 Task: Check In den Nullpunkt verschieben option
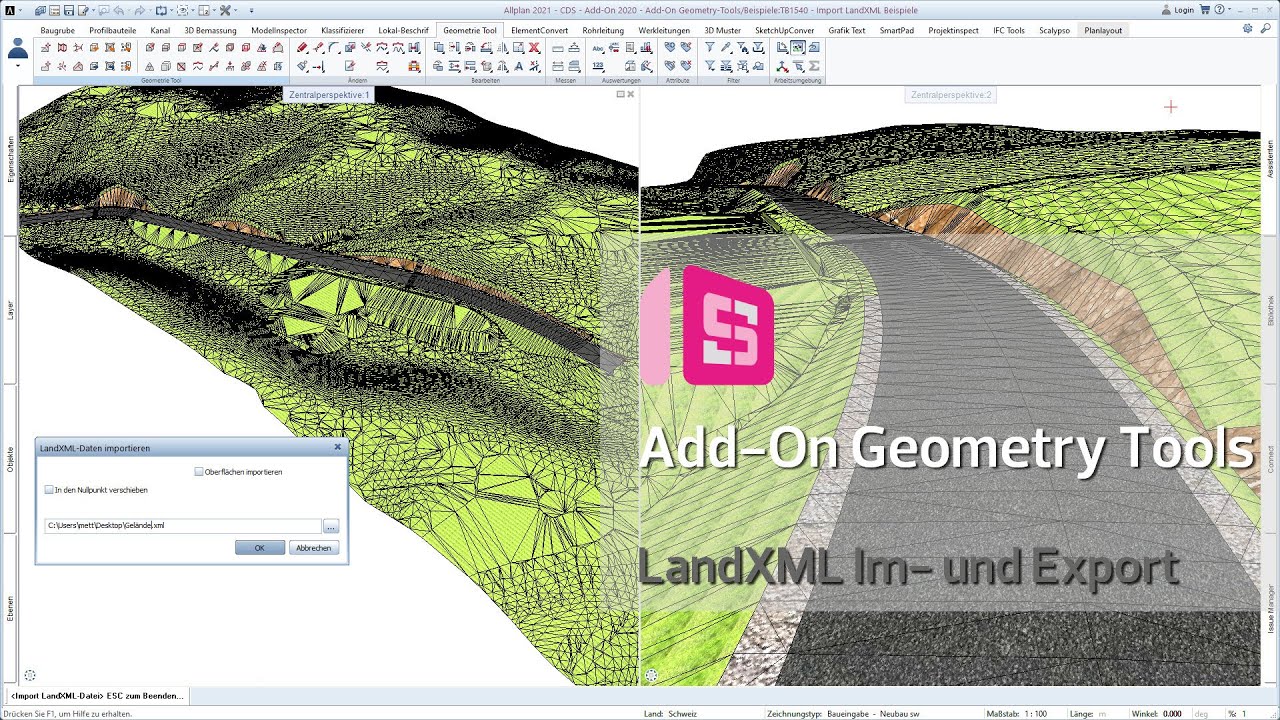pyautogui.click(x=49, y=490)
